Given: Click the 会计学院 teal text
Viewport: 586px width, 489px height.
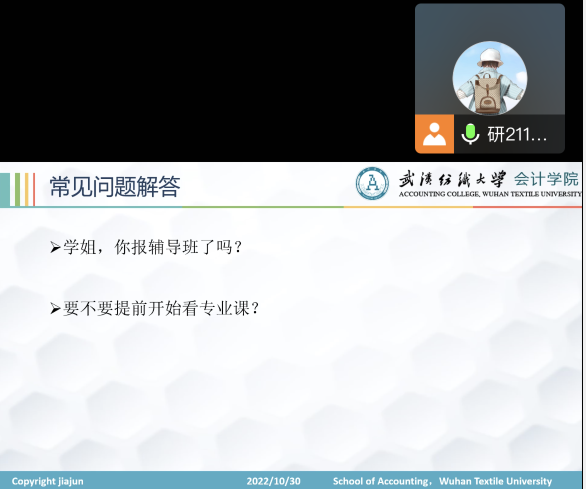Looking at the screenshot, I should tap(546, 179).
